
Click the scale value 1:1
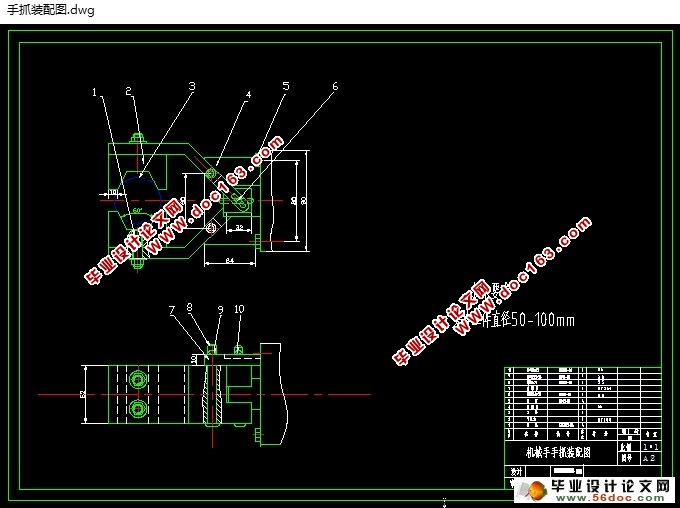[x=651, y=447]
